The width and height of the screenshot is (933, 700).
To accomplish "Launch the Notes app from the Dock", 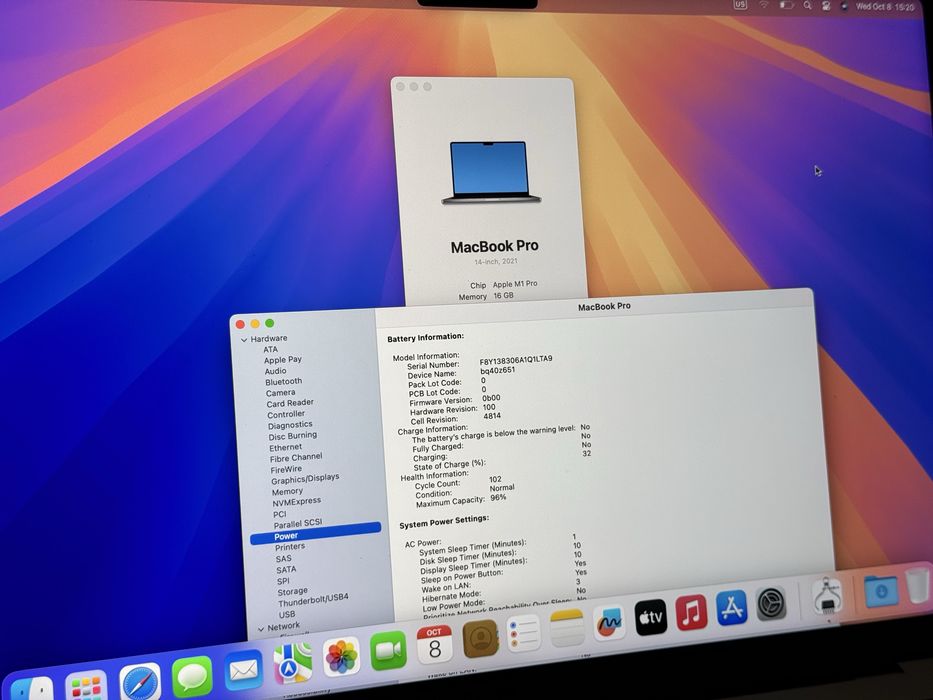I will pos(567,628).
